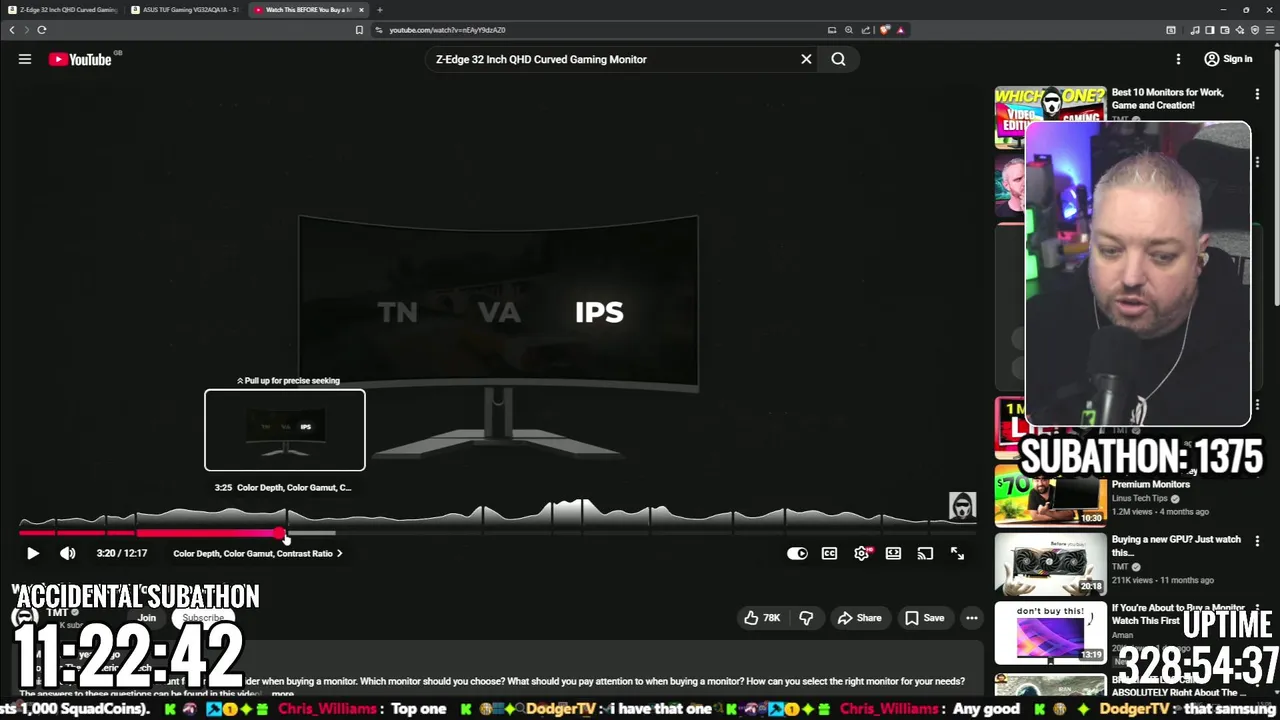Open the player settings gear

861,553
